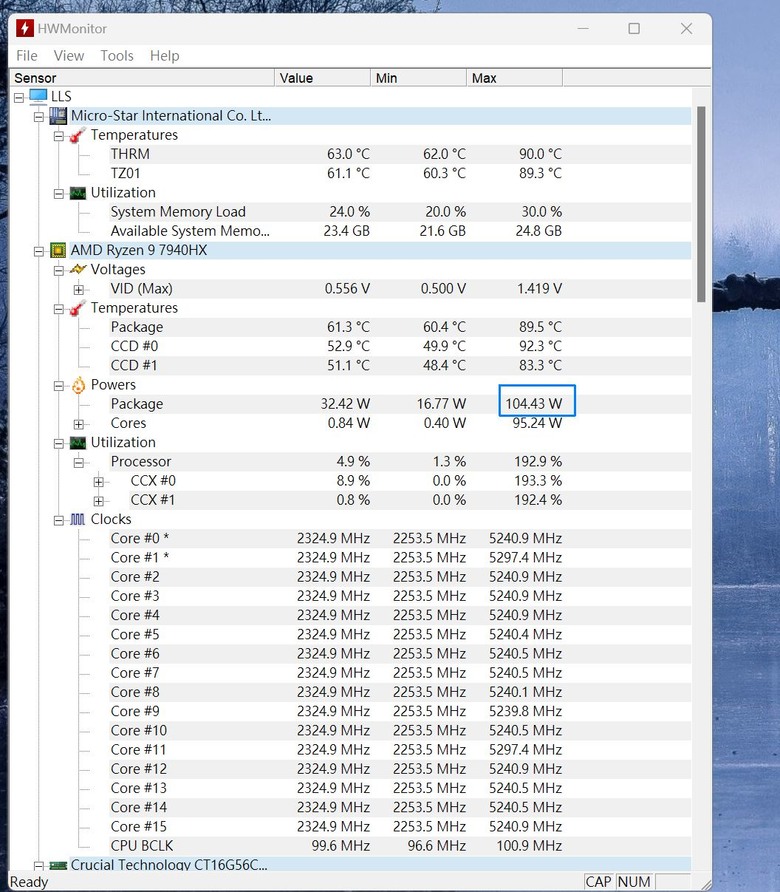Open the File menu
Screen dimensions: 780x892
pos(27,56)
